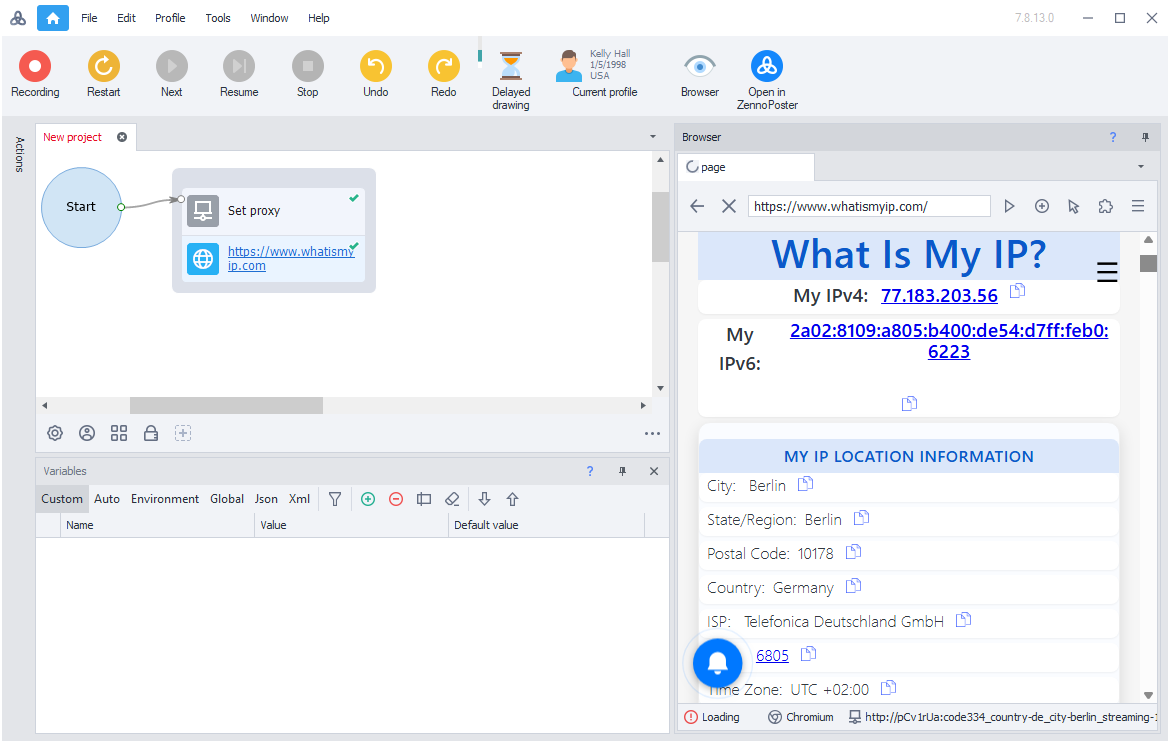
Task: Open the grid blocks icon
Action: click(119, 433)
